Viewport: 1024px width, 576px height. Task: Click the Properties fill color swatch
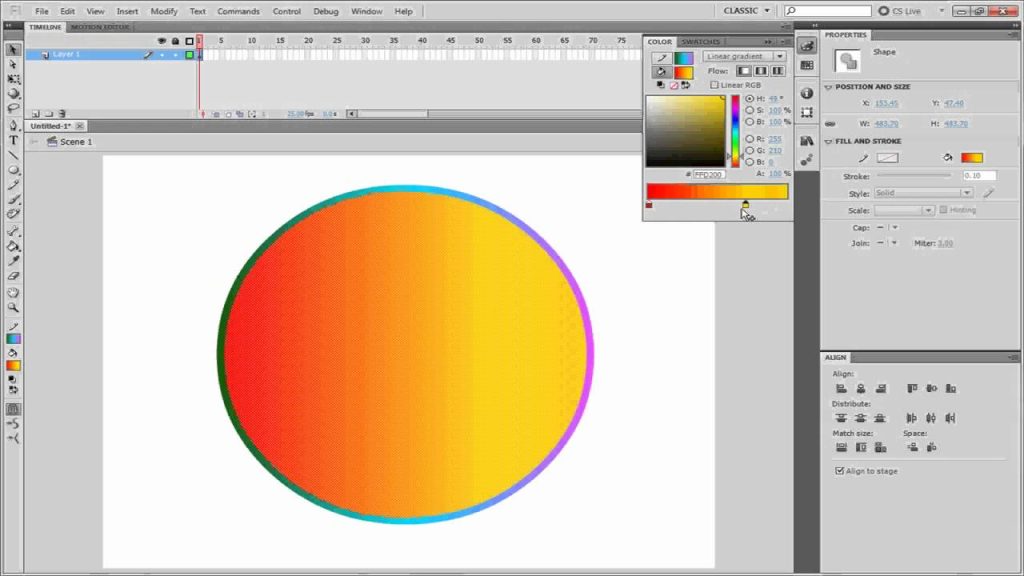coord(972,158)
